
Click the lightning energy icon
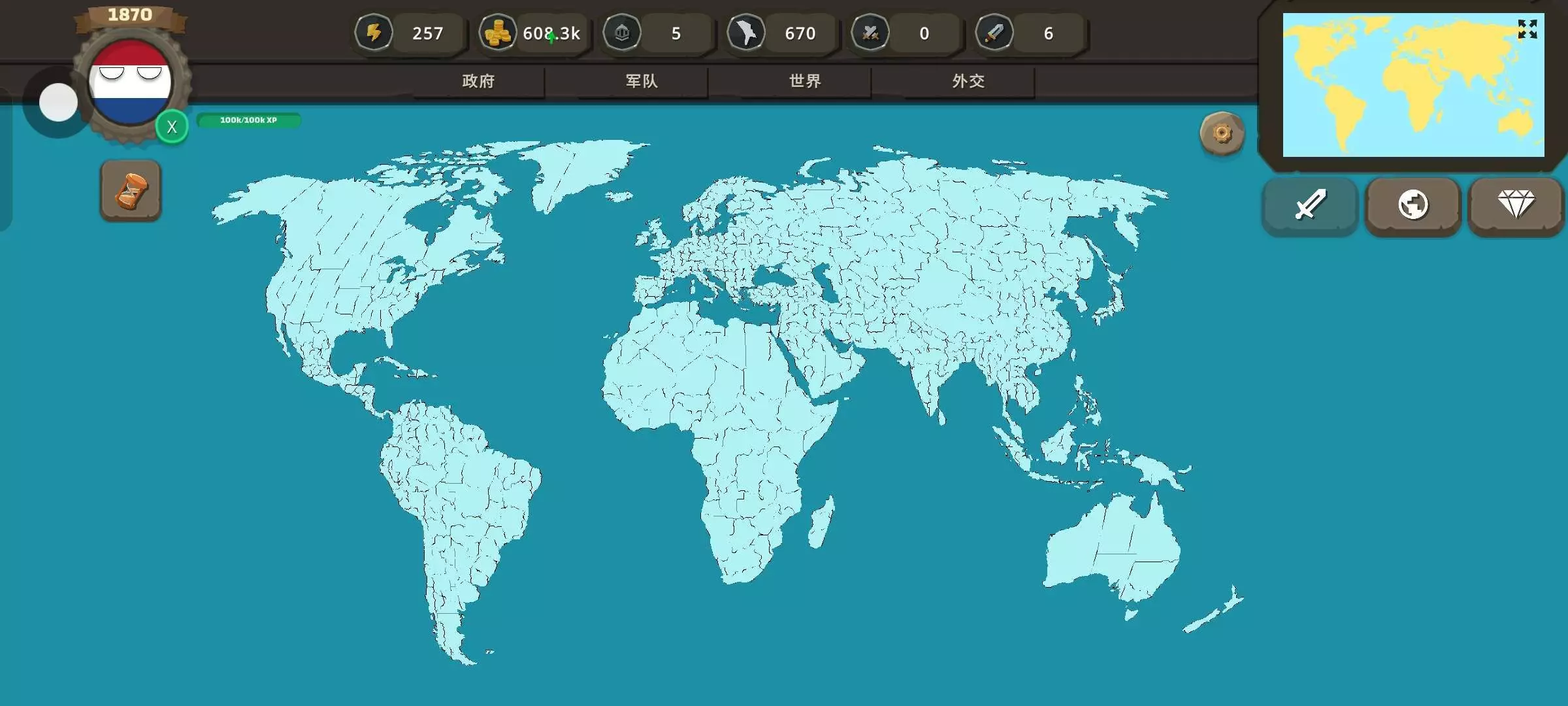374,33
